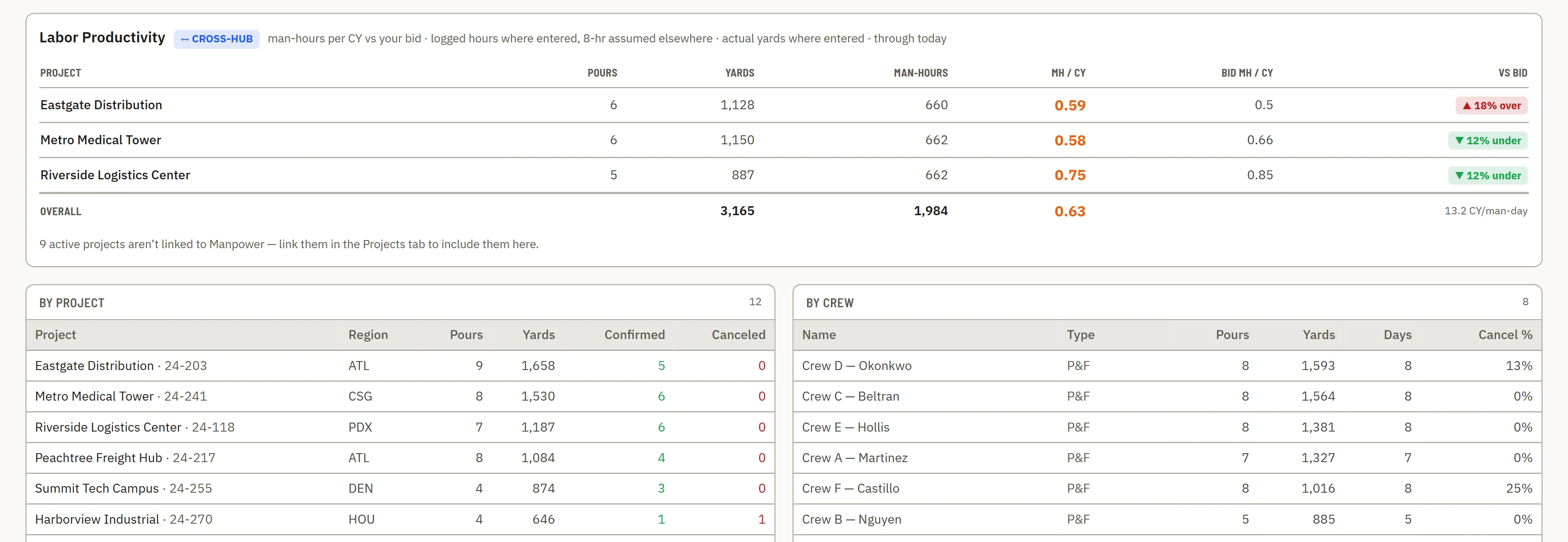Click the OVERALL 0.63 MH/CY value
This screenshot has height=542, width=1568.
1070,212
